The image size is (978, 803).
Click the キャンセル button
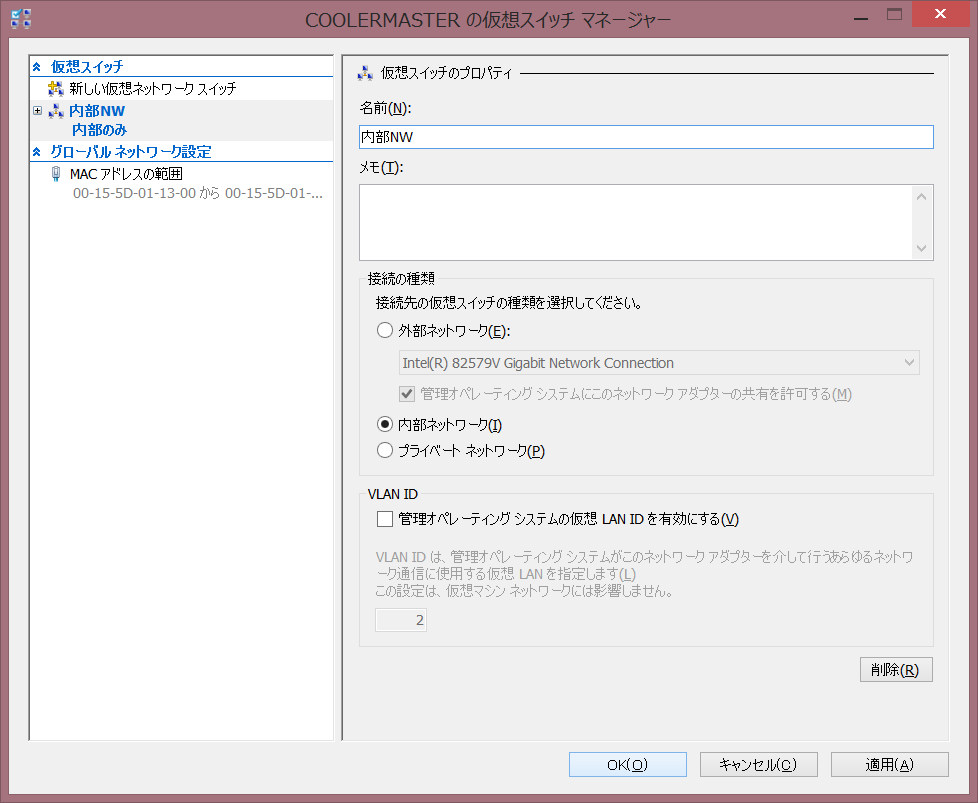click(x=758, y=765)
